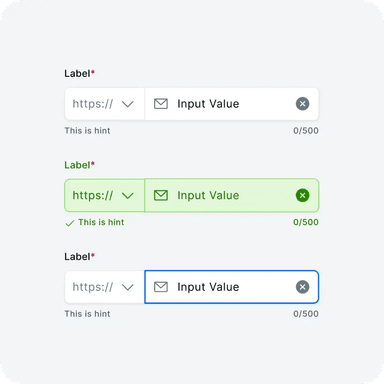The image size is (384, 384).
Task: Clear the top input with the gray X icon
Action: click(x=302, y=104)
